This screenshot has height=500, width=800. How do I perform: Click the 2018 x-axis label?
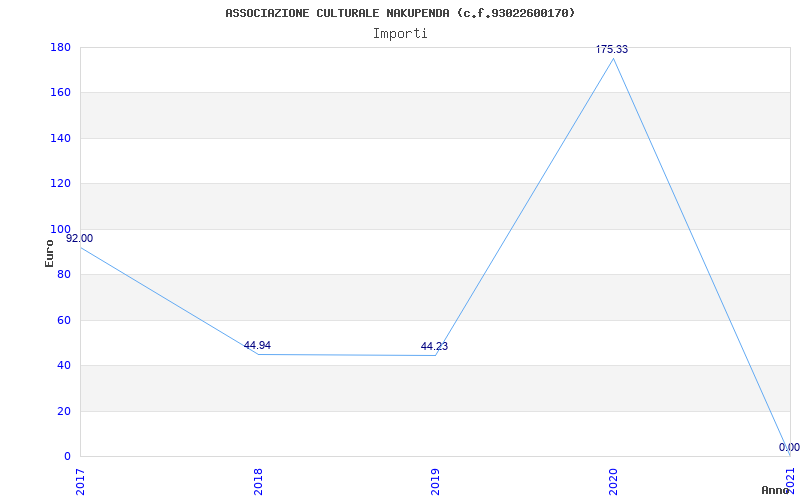[x=258, y=482]
